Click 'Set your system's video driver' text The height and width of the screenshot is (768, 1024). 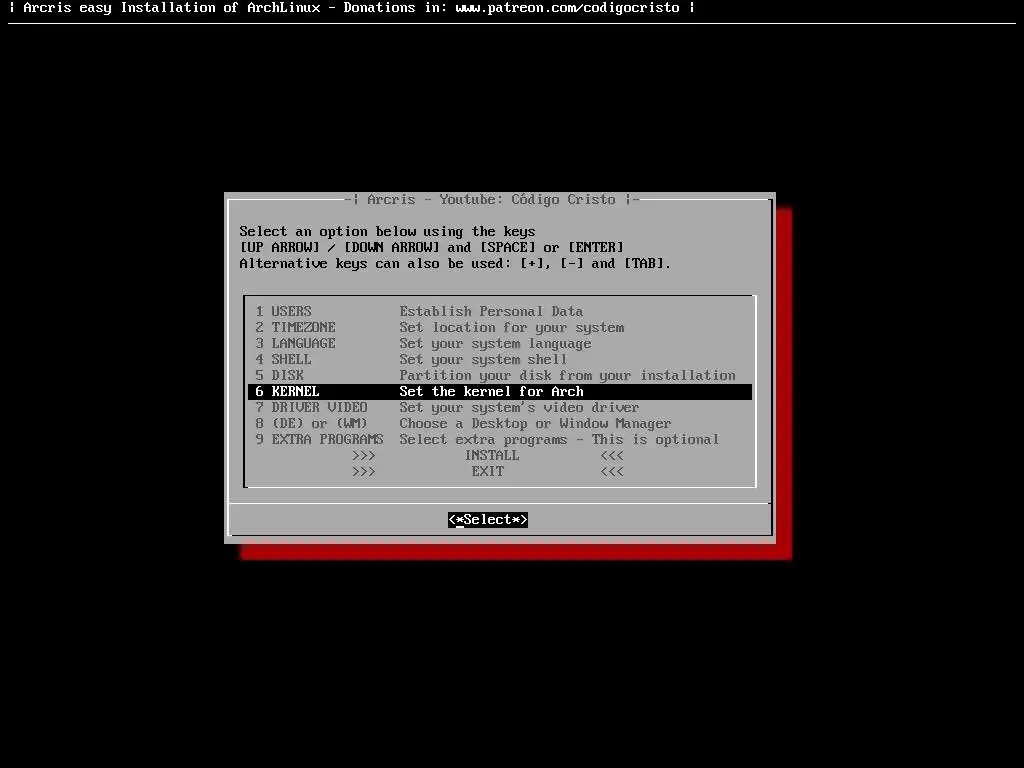[x=519, y=408]
